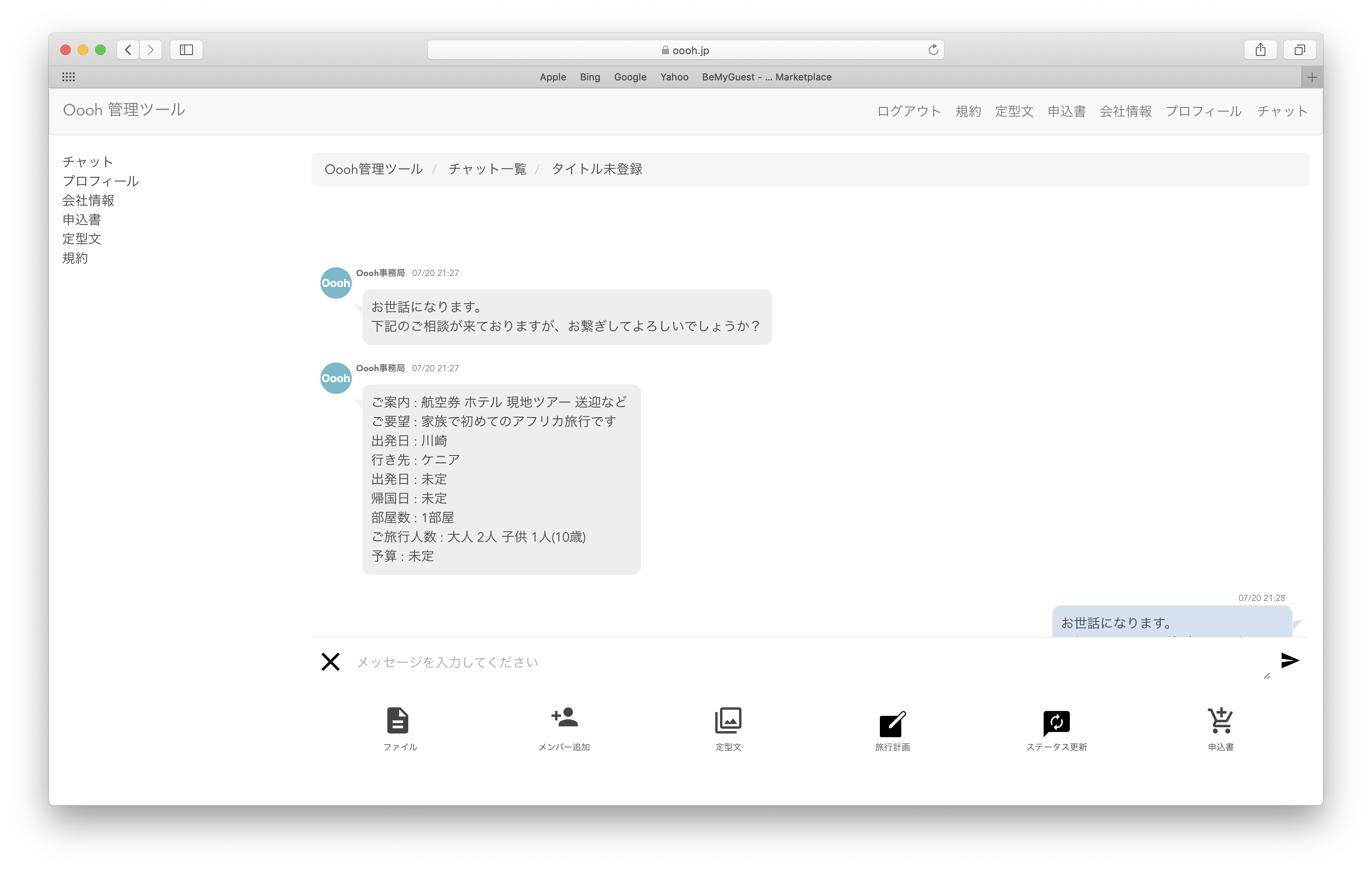Toggle the Safari sidebar button

click(x=186, y=49)
